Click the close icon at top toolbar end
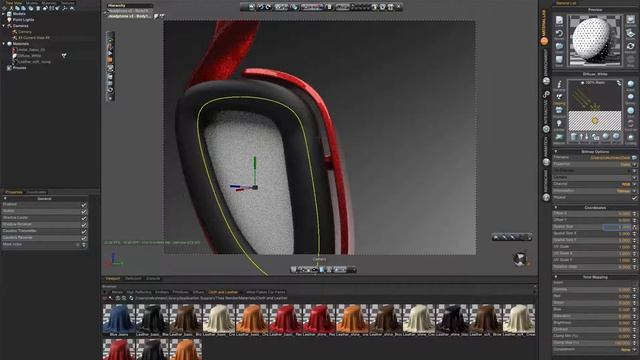 click(399, 7)
